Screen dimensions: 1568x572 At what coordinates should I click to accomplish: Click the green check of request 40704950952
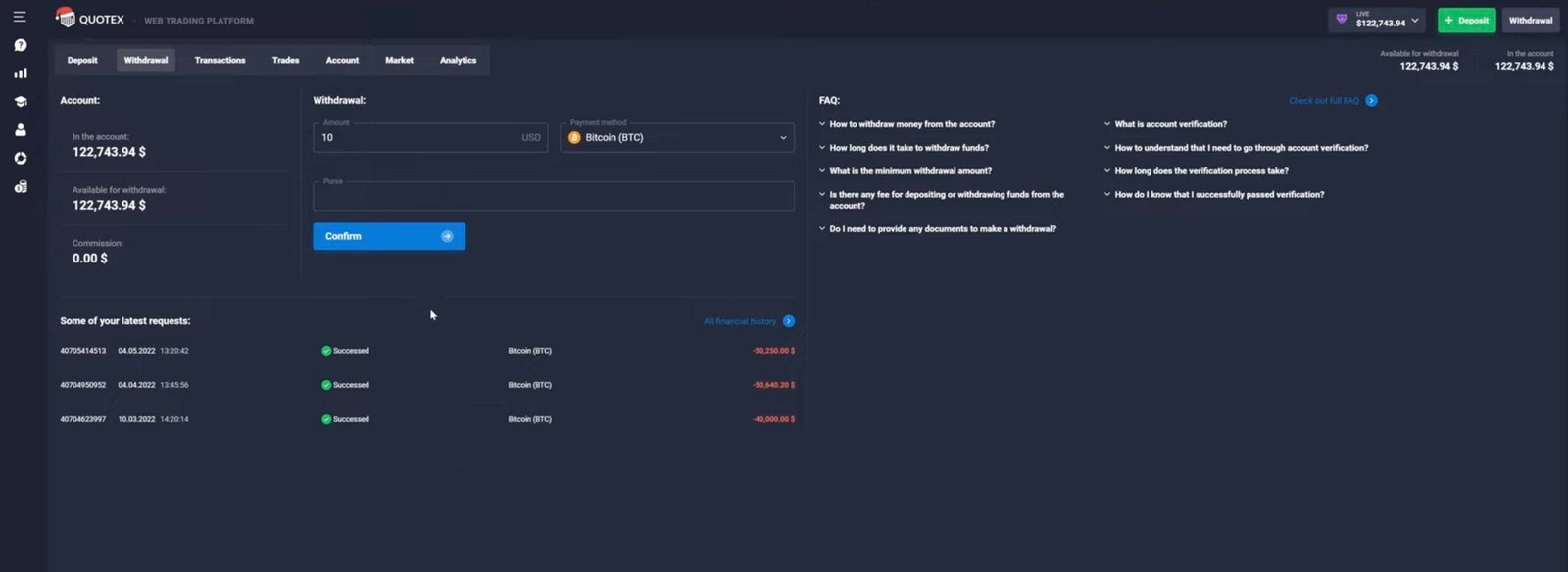326,385
